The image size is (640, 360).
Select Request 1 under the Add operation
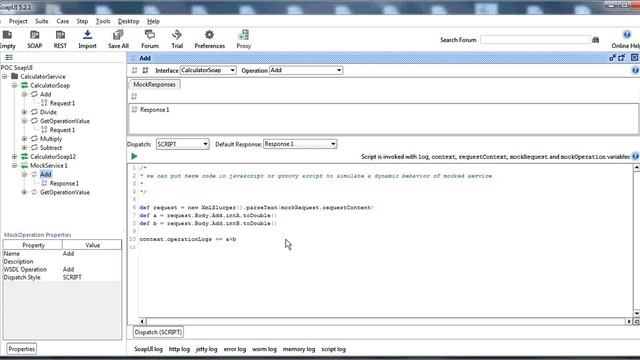pos(62,103)
